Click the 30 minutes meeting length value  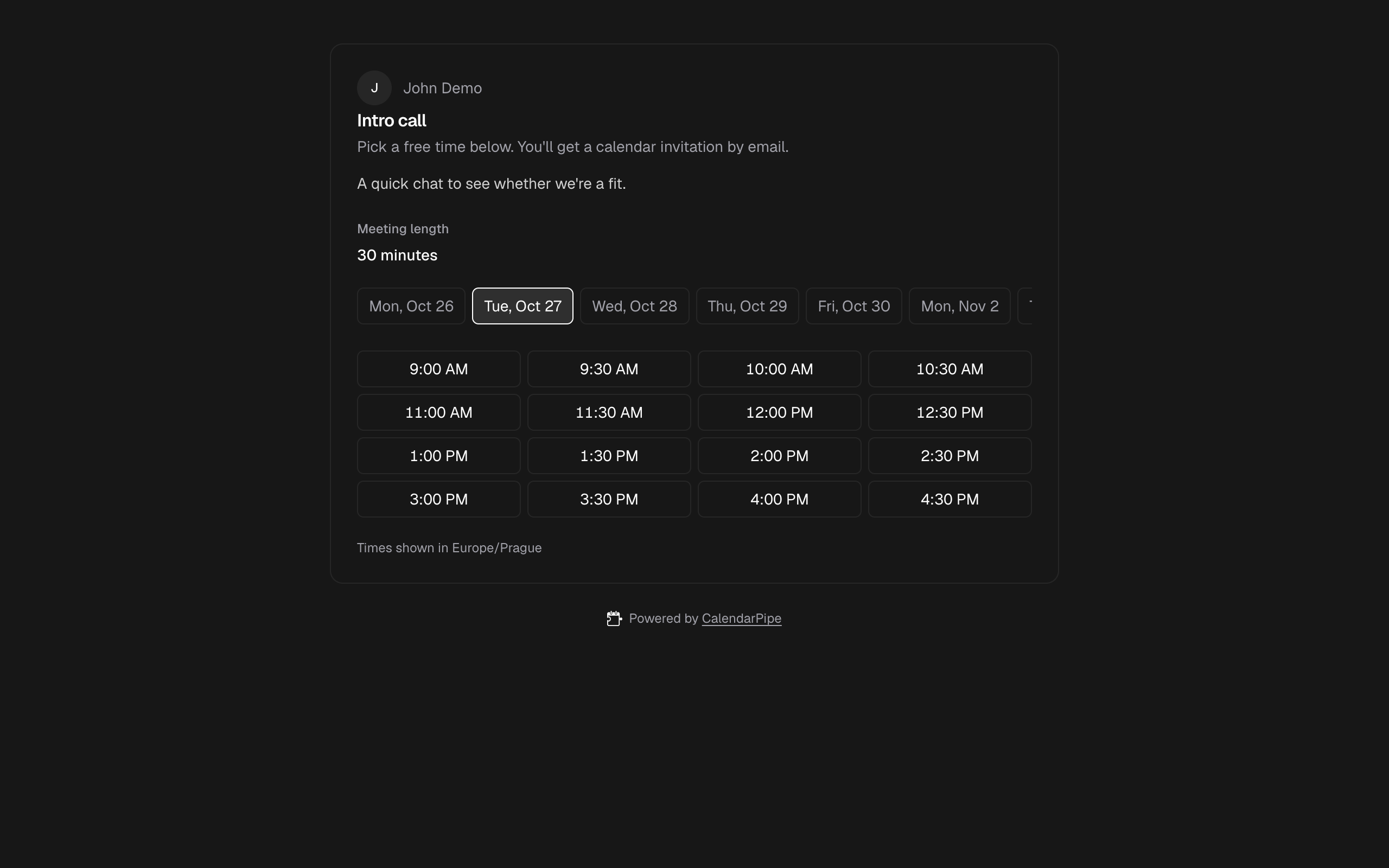[397, 255]
